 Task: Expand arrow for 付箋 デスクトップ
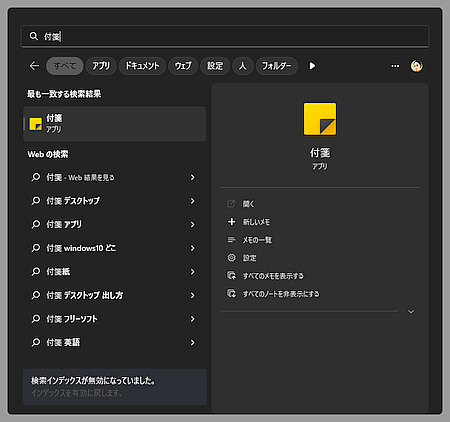(x=192, y=201)
